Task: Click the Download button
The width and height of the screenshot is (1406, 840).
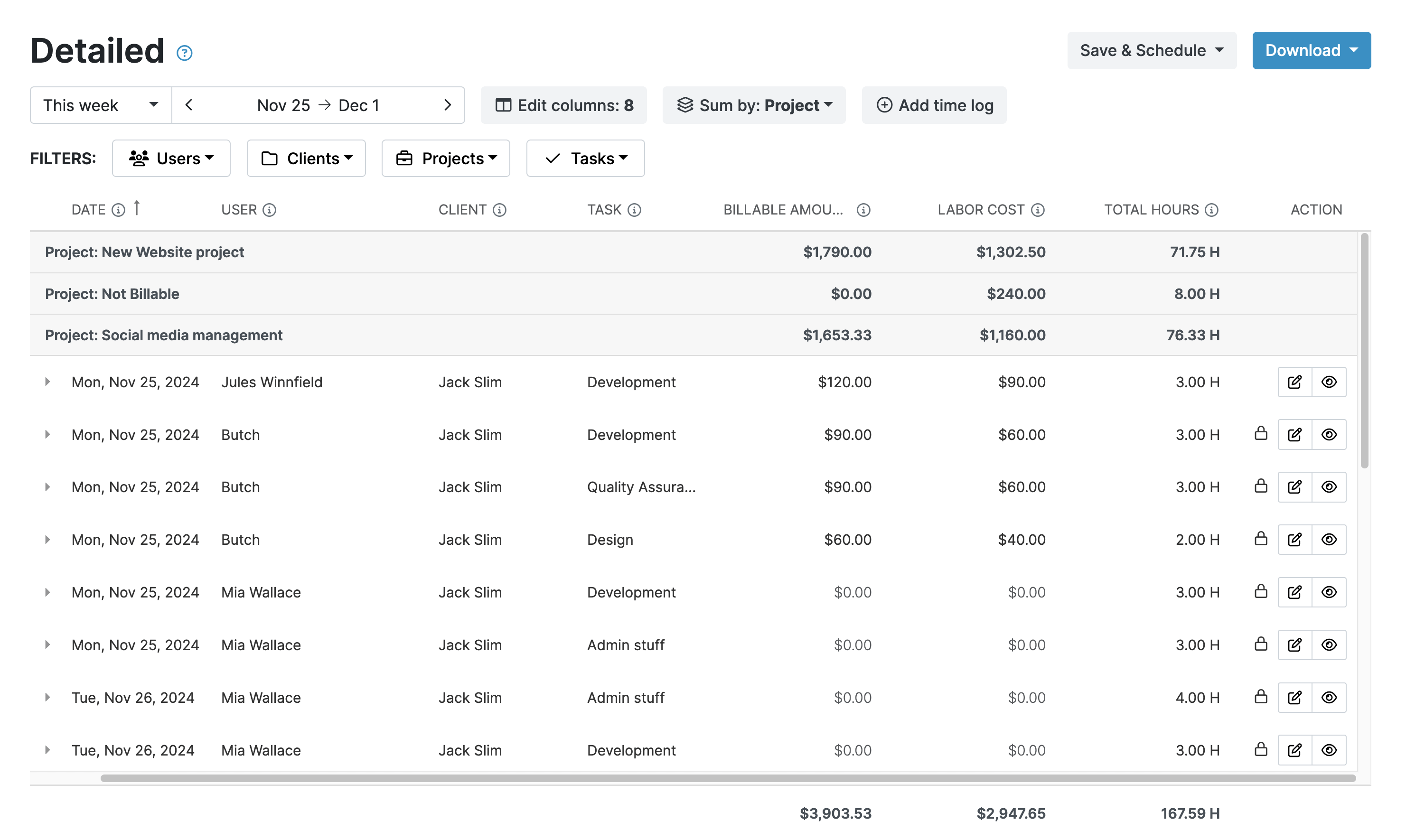Action: click(x=1311, y=50)
